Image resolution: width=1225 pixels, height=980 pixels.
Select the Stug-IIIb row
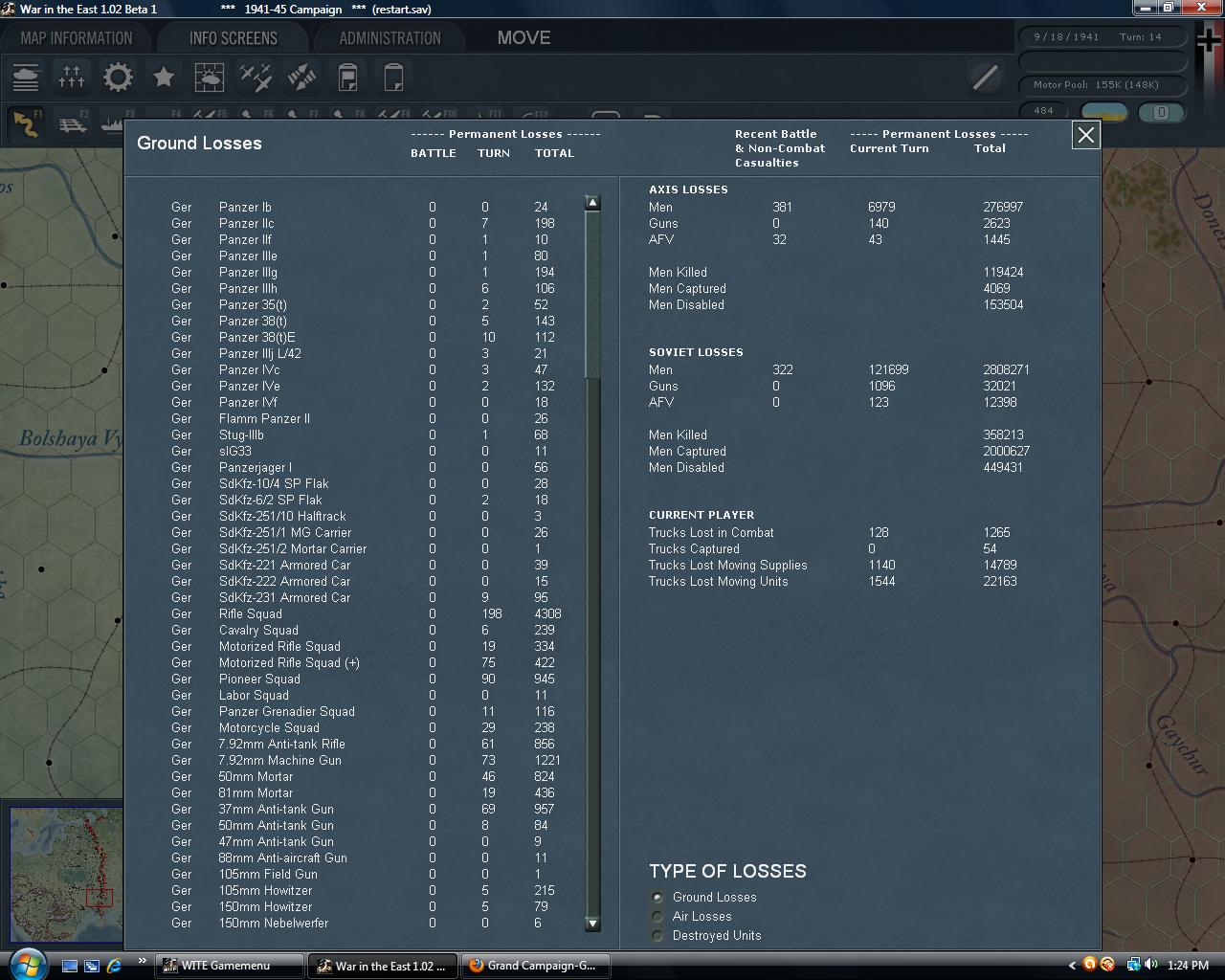click(x=364, y=434)
